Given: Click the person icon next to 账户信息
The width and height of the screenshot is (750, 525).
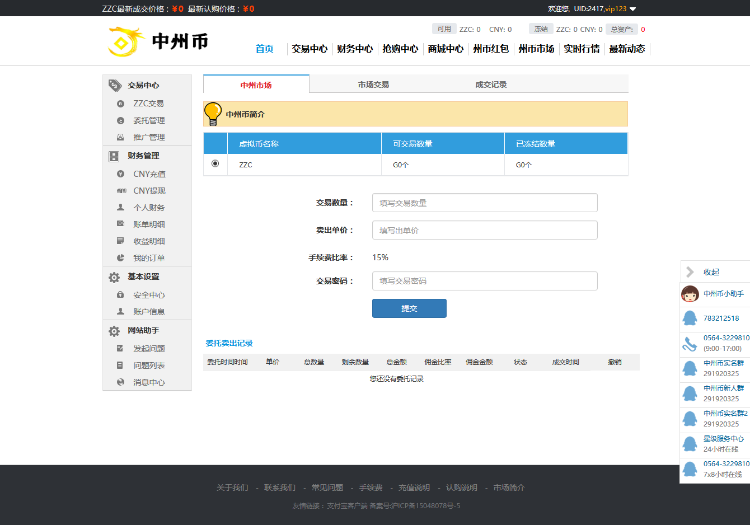Looking at the screenshot, I should click(x=121, y=311).
